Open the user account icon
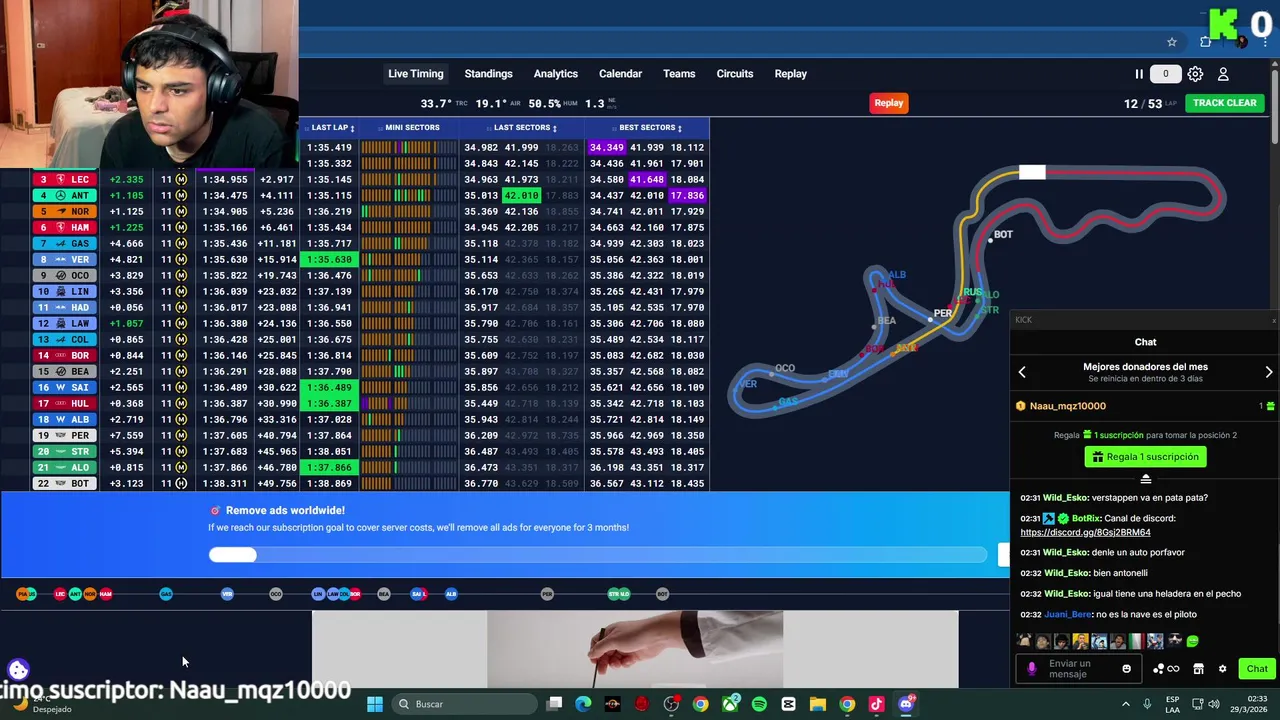 point(1223,74)
